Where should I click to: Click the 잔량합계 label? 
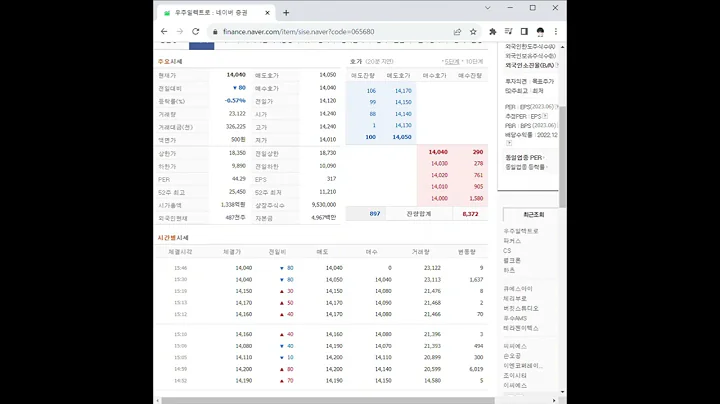(418, 214)
